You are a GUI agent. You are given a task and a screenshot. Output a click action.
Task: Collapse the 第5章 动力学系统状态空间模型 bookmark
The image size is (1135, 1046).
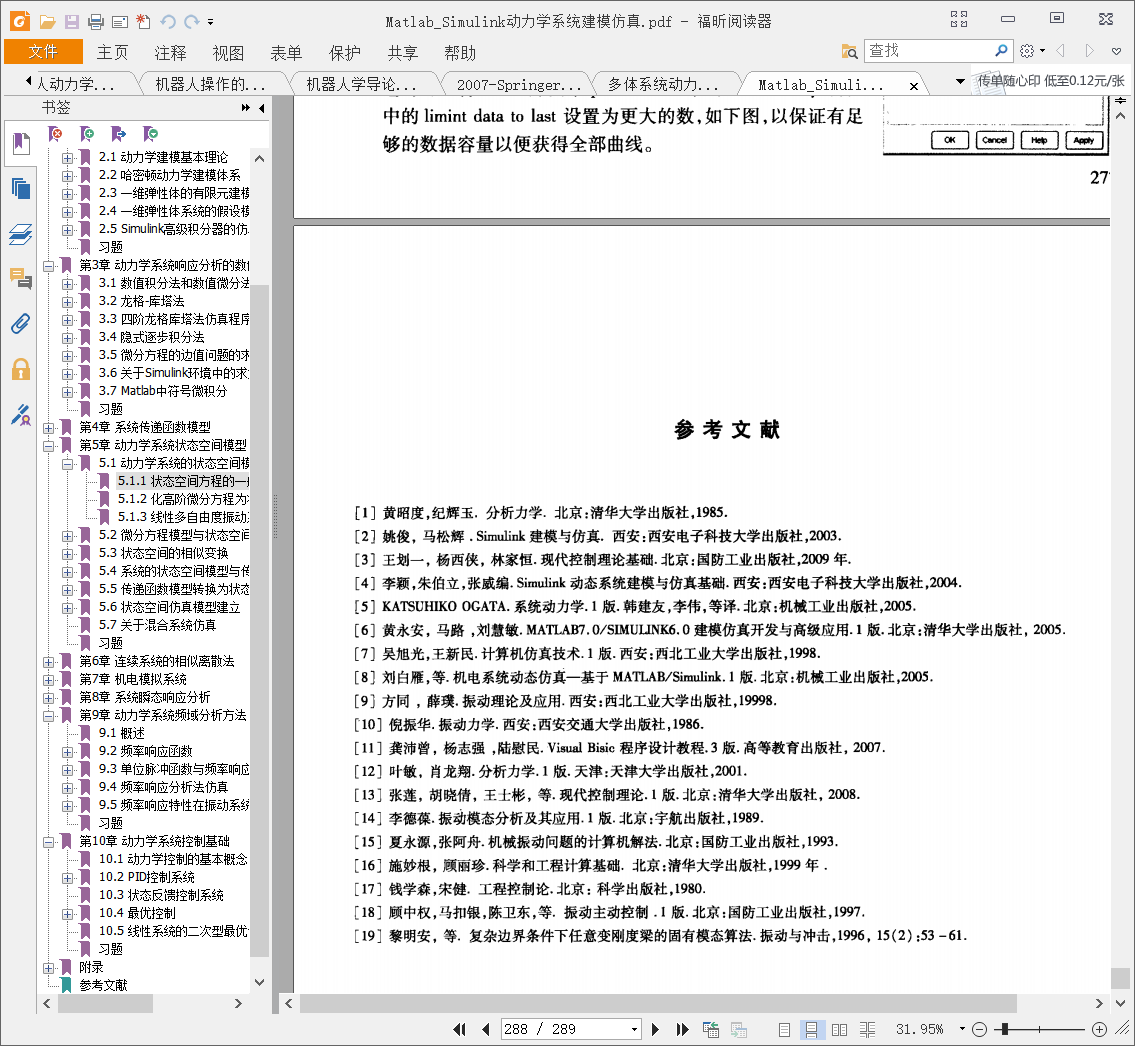(x=48, y=446)
